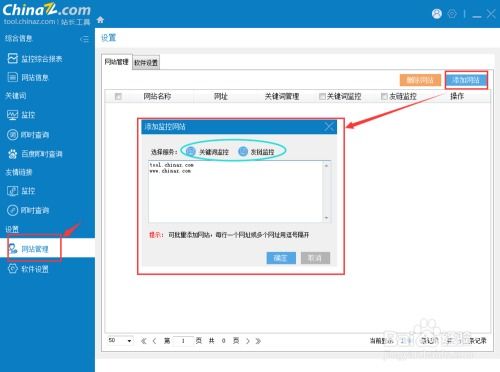Image resolution: width=500 pixels, height=372 pixels.
Task: Toggle the 关键词监控 column checkbox
Action: (322, 96)
